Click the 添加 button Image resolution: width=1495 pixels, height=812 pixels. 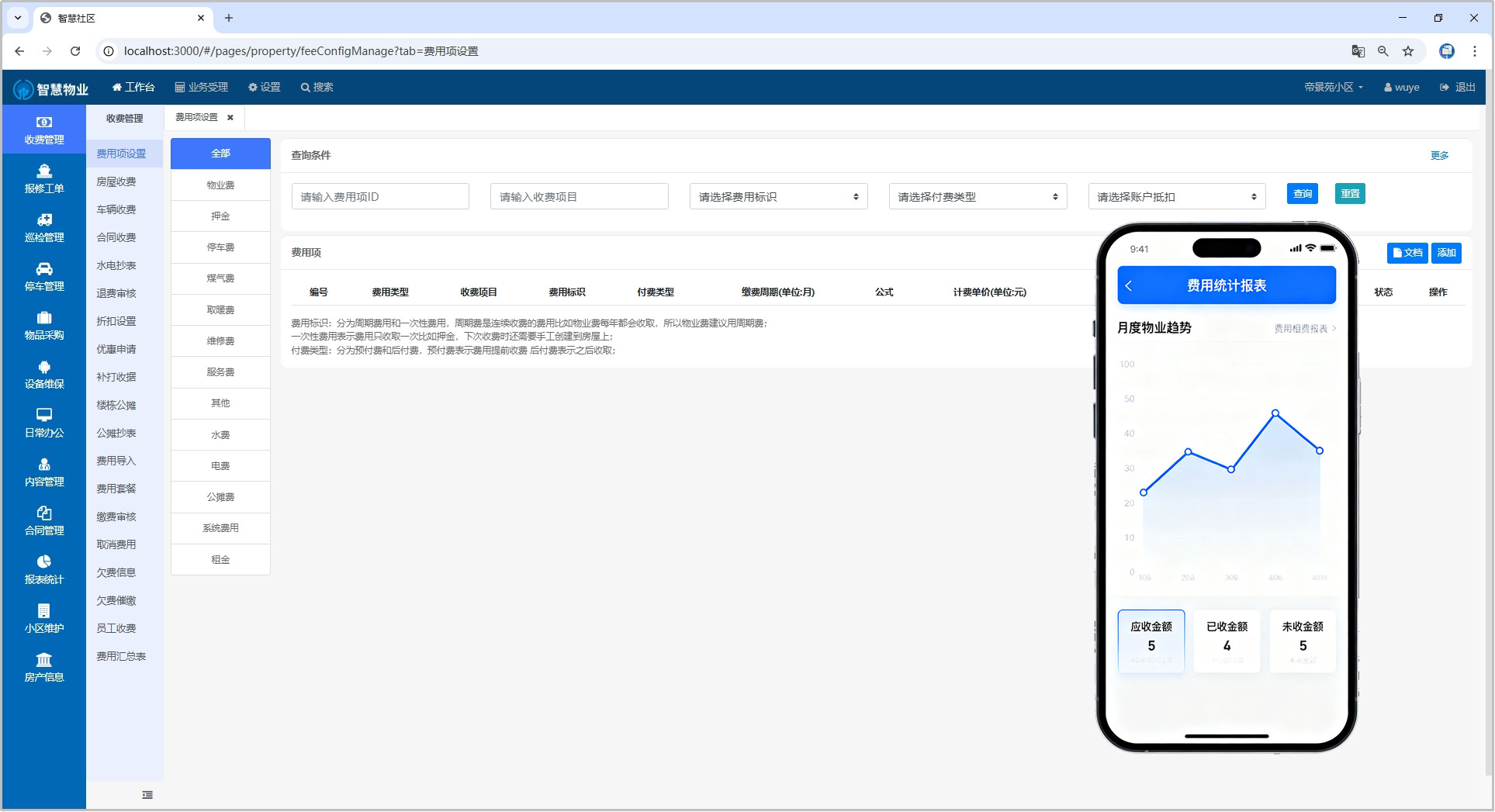click(x=1446, y=253)
